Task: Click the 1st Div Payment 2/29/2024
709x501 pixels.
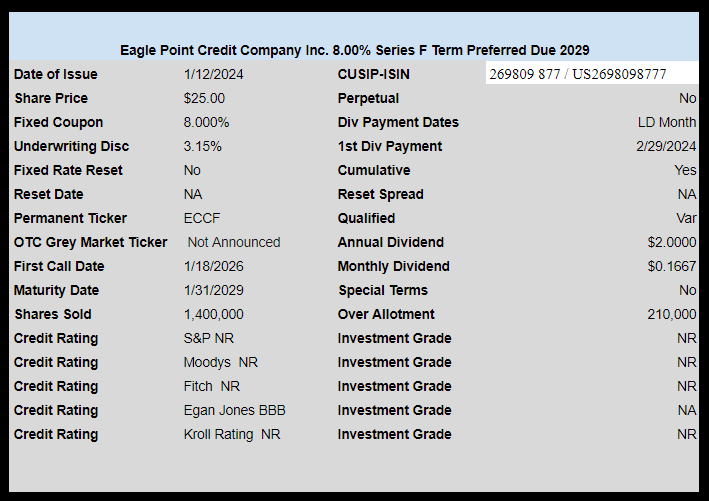Action: click(666, 146)
